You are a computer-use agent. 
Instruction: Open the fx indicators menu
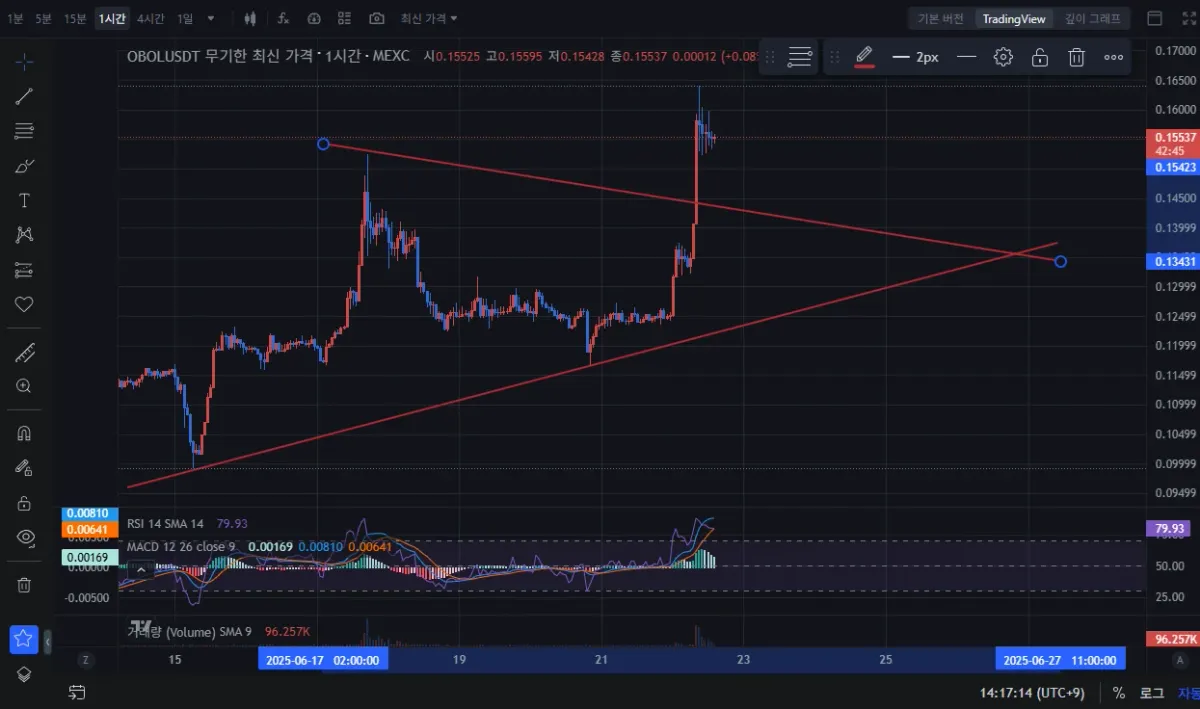point(283,18)
